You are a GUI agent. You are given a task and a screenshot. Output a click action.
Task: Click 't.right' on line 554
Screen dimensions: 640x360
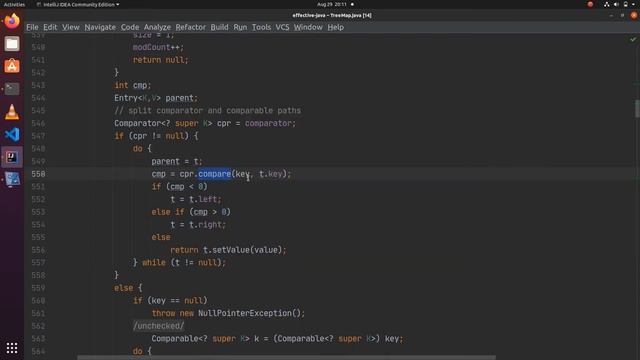205,224
